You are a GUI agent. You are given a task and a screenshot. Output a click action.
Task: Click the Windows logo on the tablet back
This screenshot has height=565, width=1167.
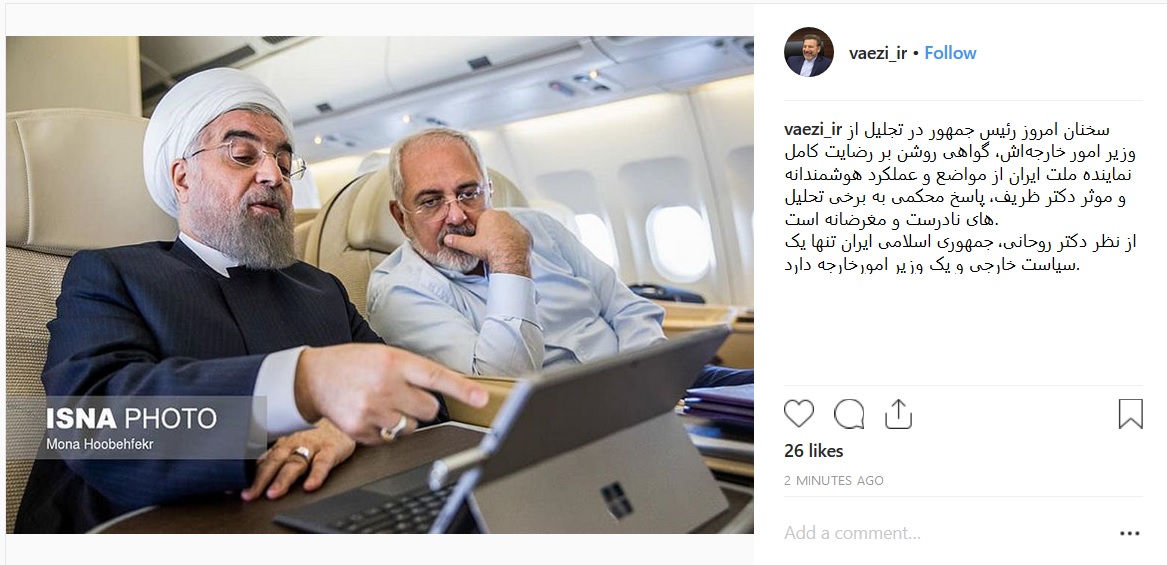[x=617, y=499]
